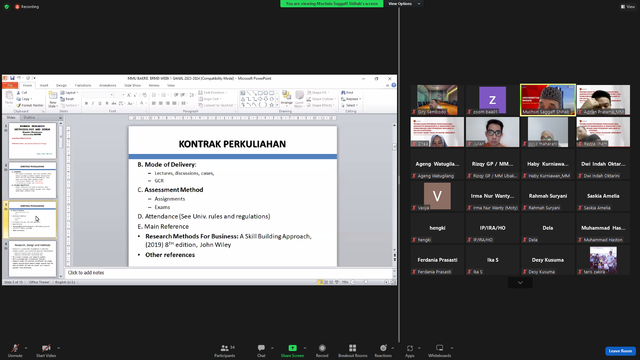The image size is (640, 360).
Task: Expand video options arrow next to Start Video
Action: (58, 348)
